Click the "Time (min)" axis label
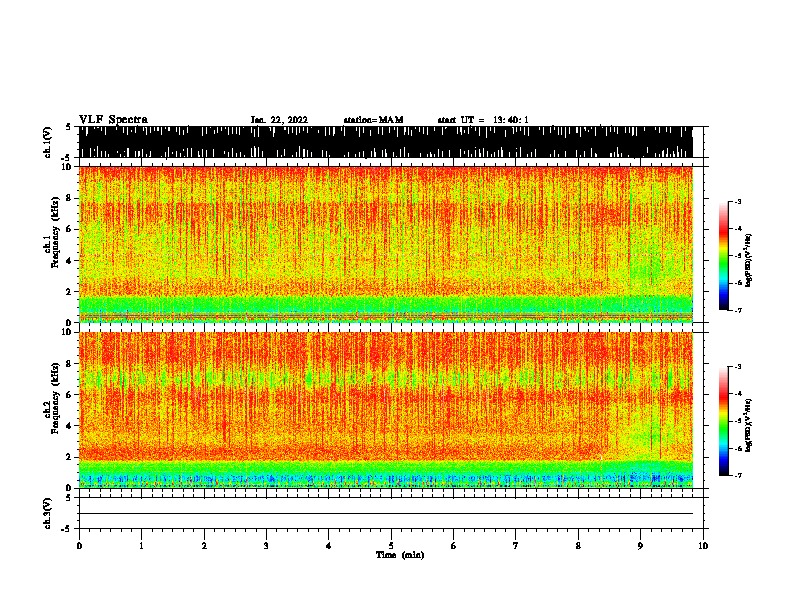 pyautogui.click(x=400, y=555)
